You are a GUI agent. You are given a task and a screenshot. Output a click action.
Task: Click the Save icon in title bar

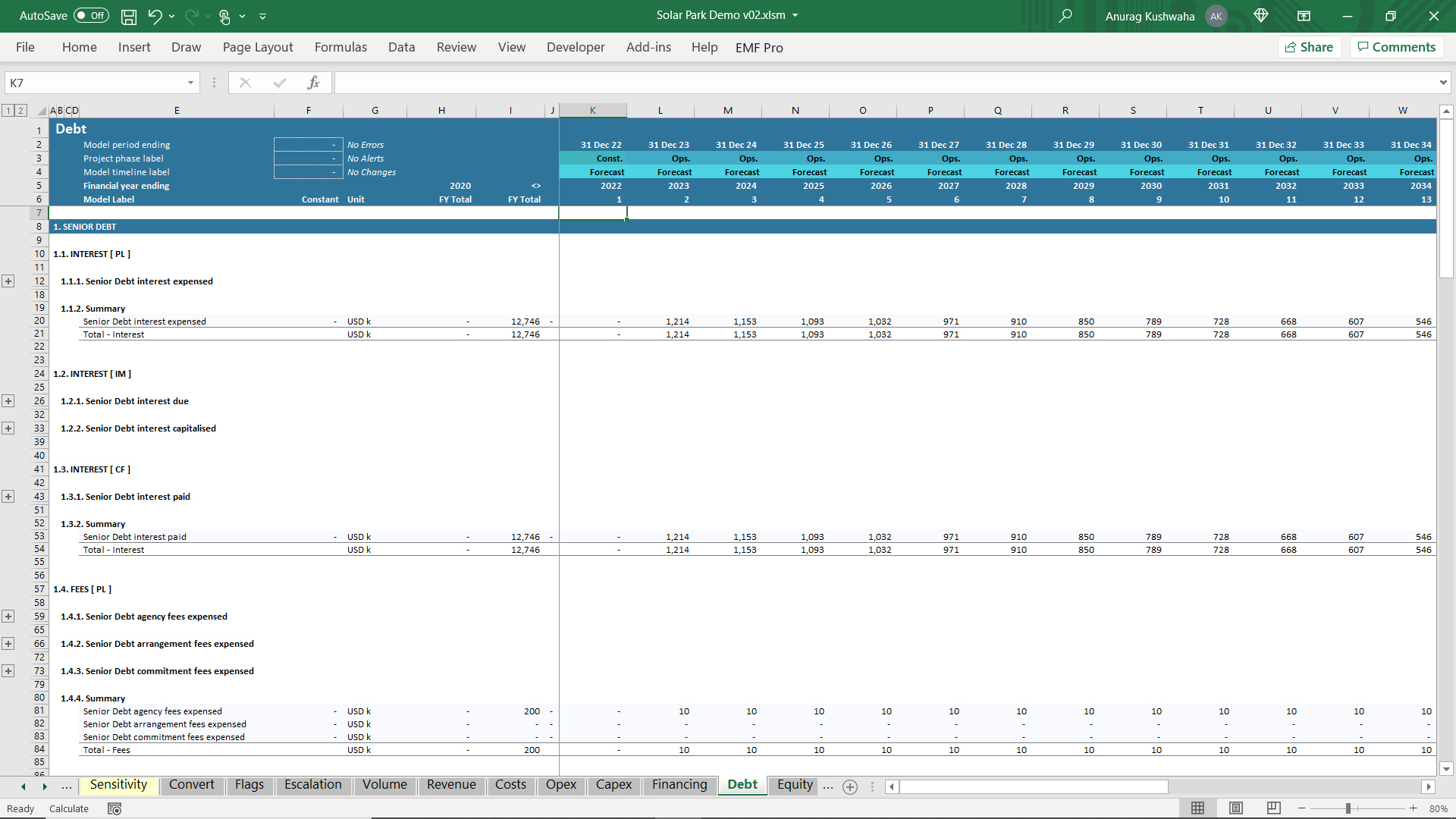click(129, 16)
